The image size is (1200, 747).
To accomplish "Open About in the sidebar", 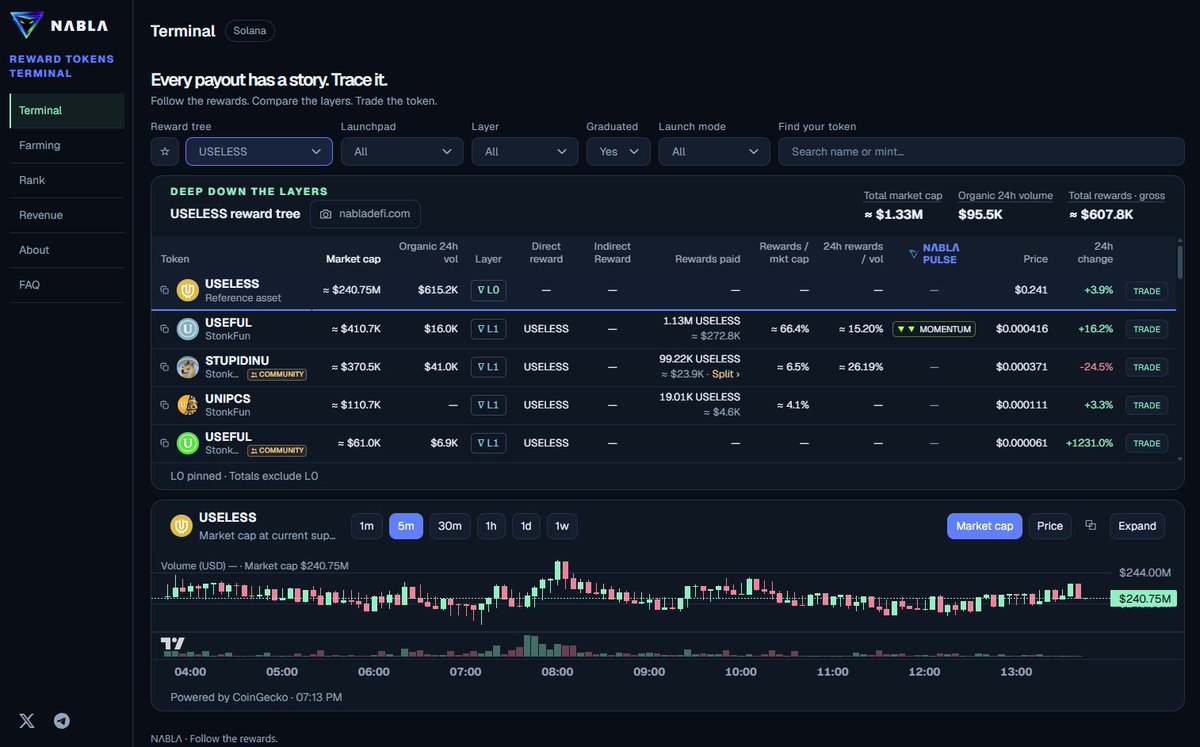I will (67, 250).
